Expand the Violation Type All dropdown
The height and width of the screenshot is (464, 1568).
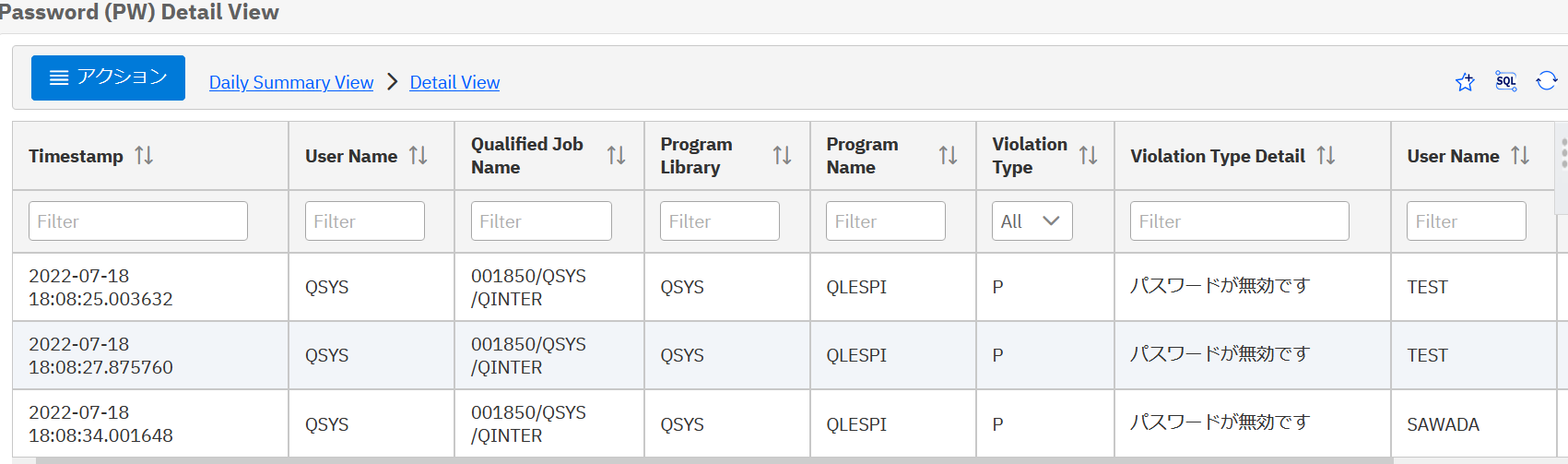coord(1032,221)
